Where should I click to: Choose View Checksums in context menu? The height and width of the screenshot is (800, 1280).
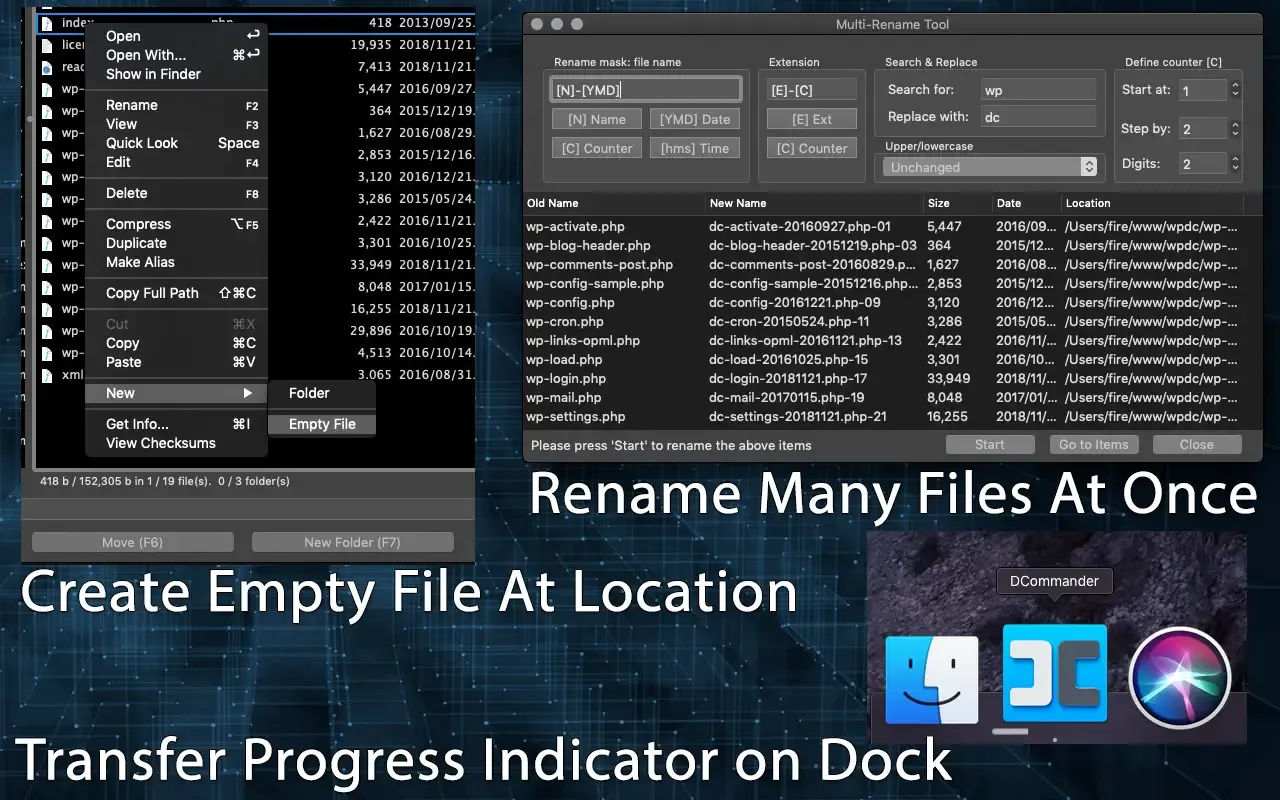pyautogui.click(x=160, y=443)
